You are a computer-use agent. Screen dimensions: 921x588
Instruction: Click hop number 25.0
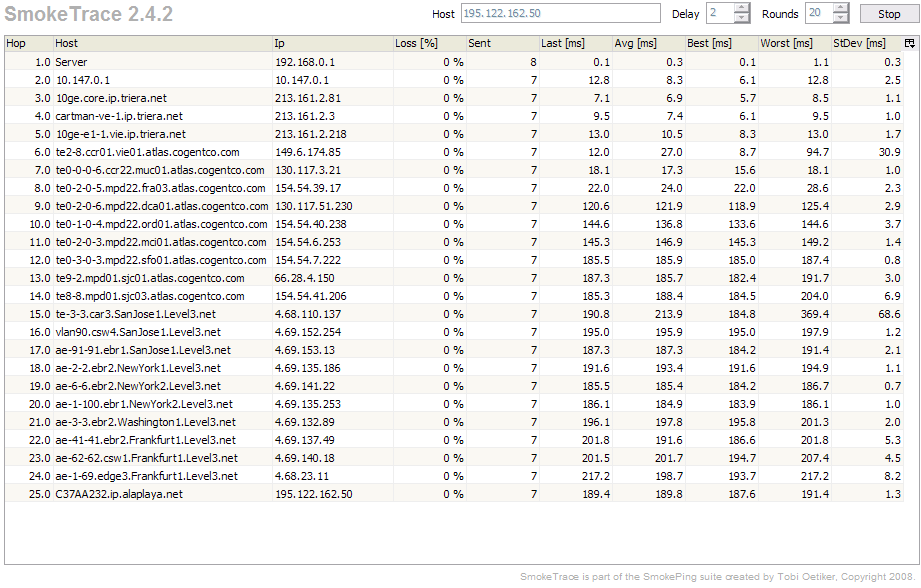click(40, 495)
